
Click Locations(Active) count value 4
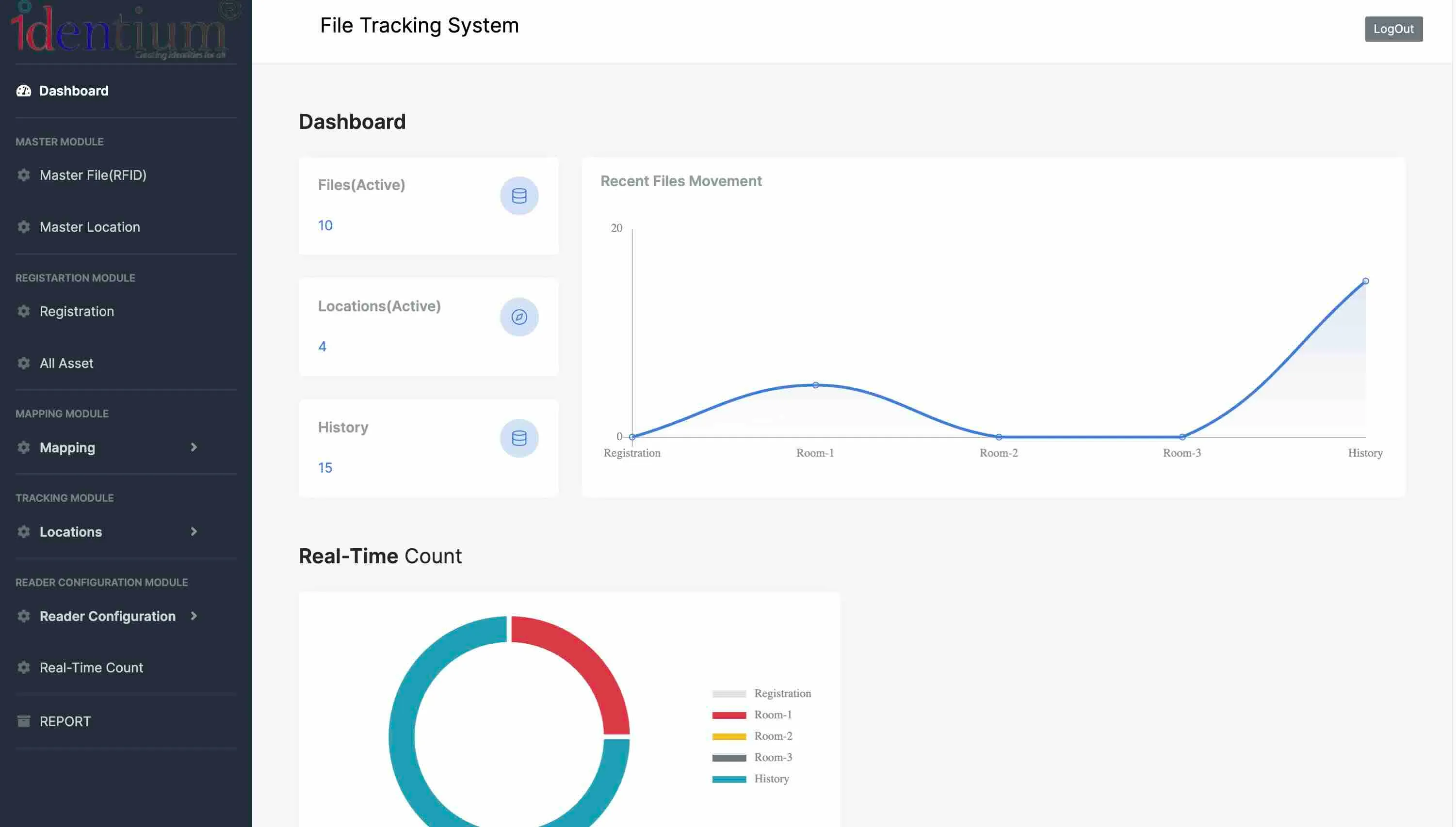pyautogui.click(x=322, y=347)
